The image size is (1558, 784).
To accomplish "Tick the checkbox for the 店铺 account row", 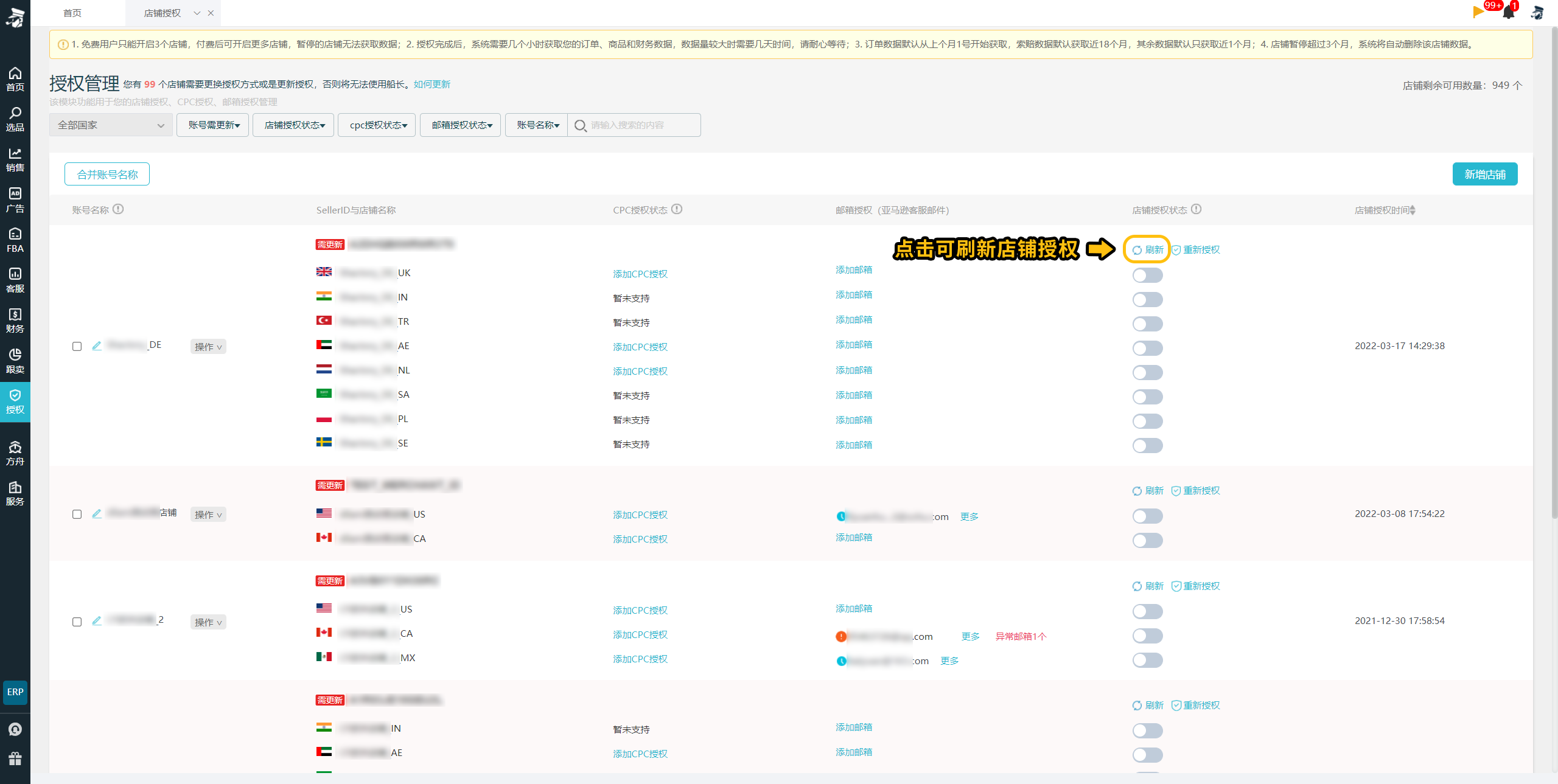I will click(x=77, y=514).
